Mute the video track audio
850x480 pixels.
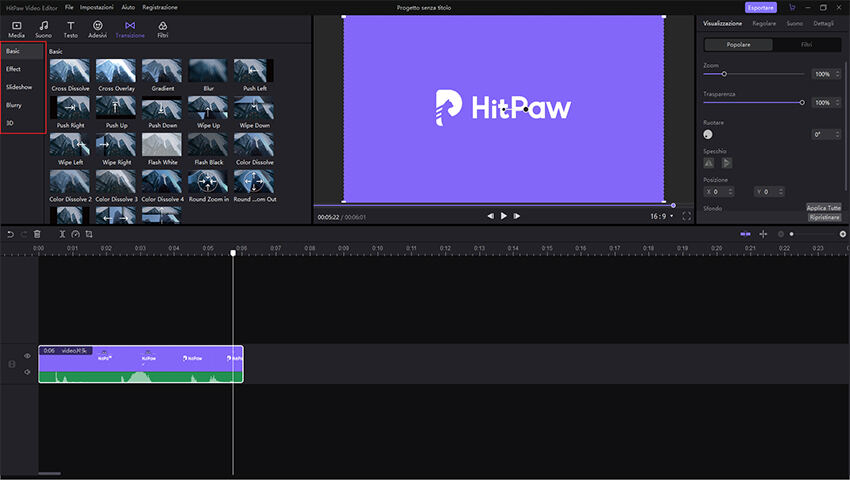point(27,371)
